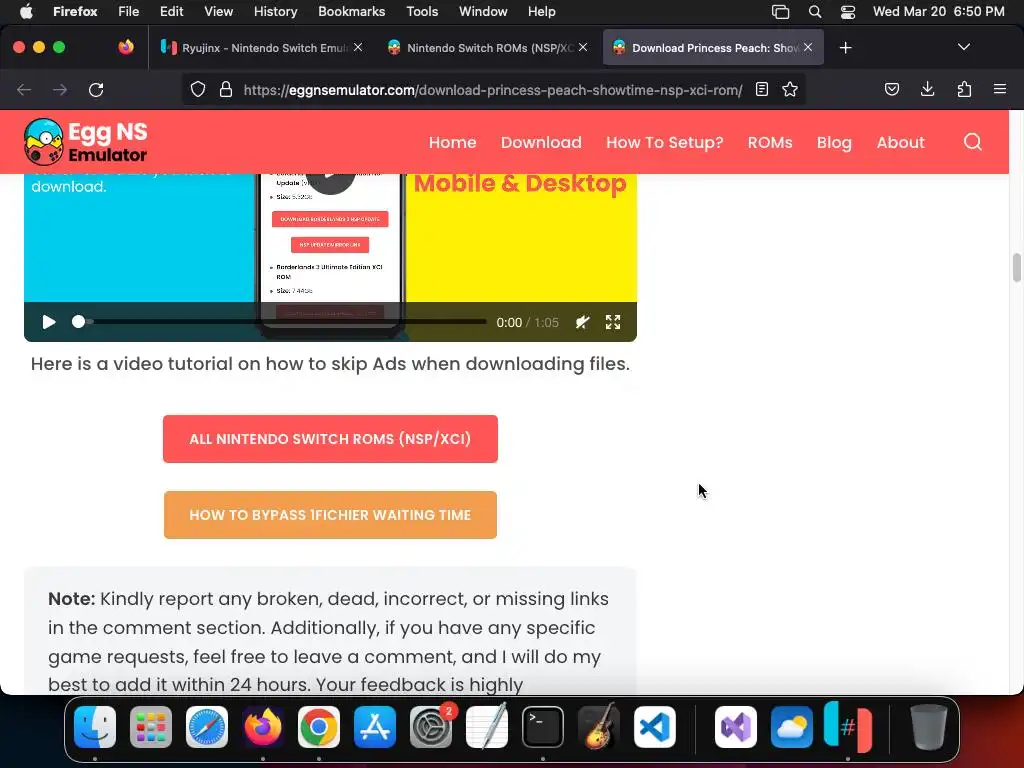This screenshot has width=1024, height=768.
Task: Open How To Setup? page
Action: click(x=665, y=142)
